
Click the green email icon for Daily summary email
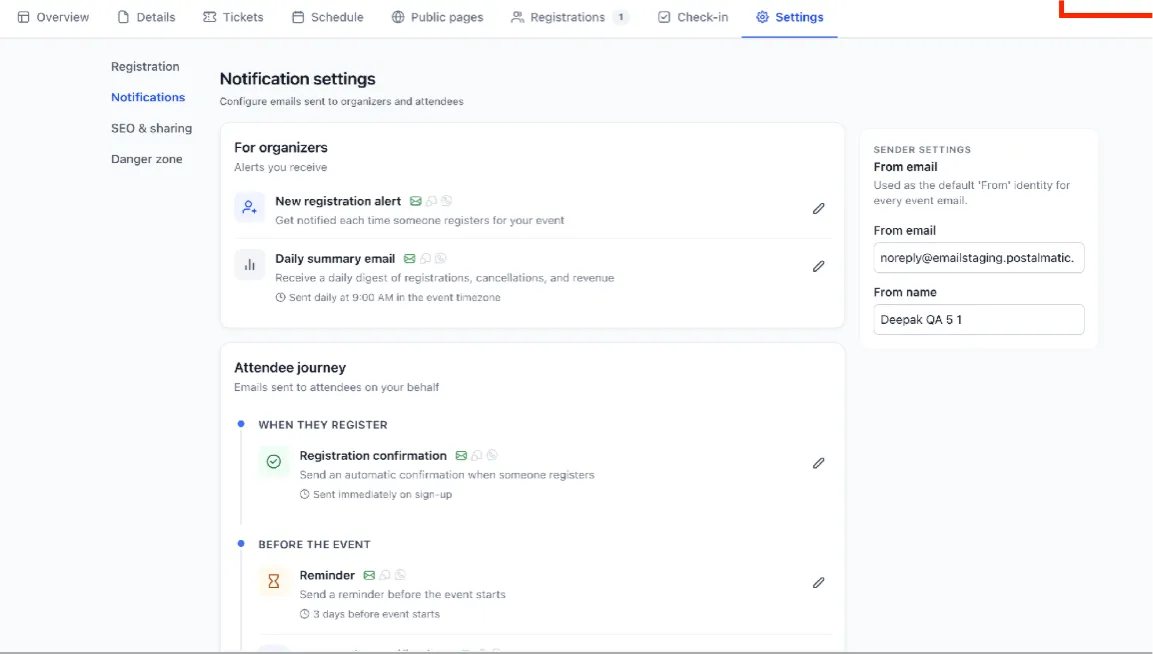coord(410,259)
